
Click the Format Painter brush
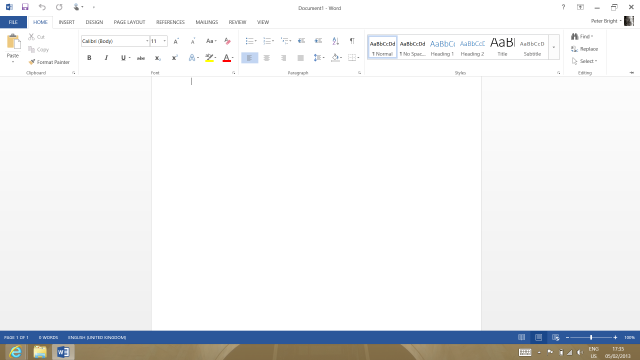[x=49, y=62]
